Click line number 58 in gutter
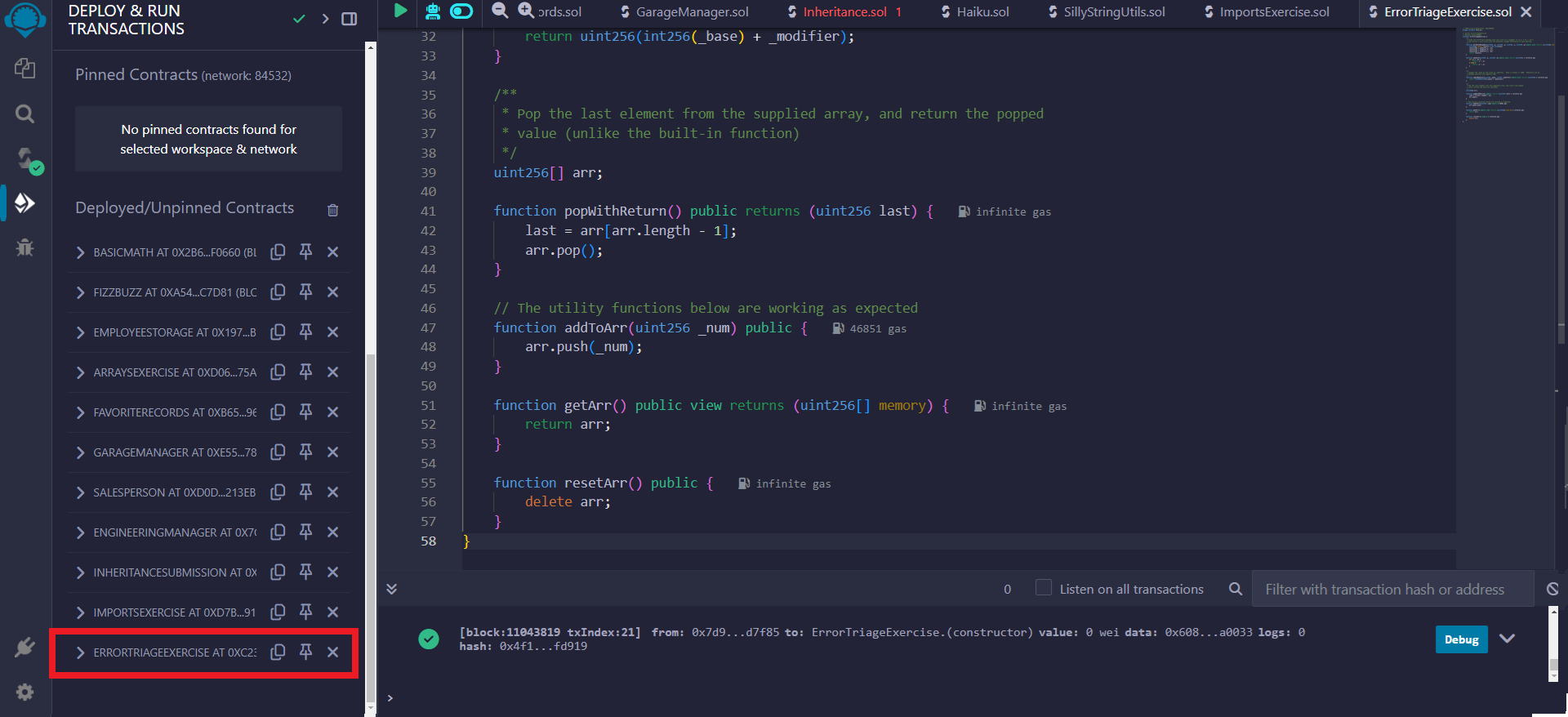The height and width of the screenshot is (717, 1568). click(428, 541)
